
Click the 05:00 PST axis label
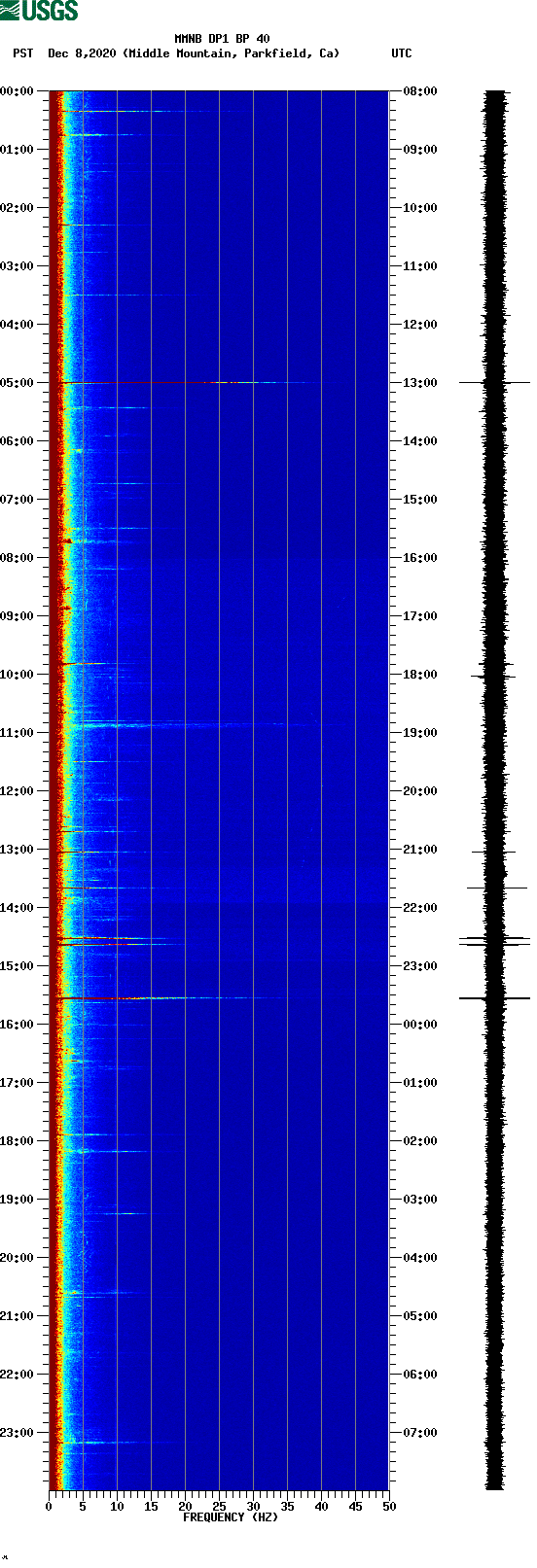tap(17, 383)
